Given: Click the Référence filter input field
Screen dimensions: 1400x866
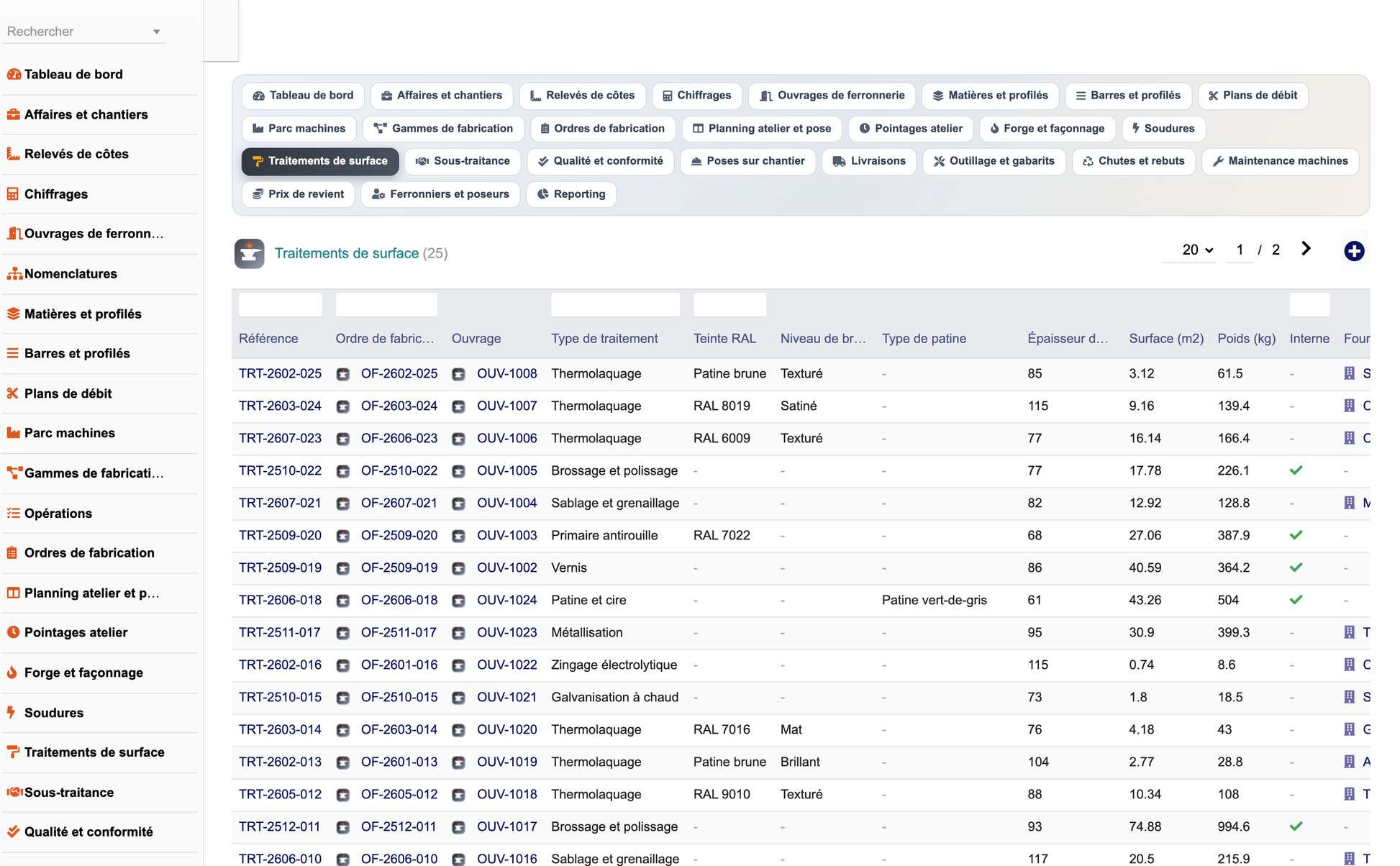Looking at the screenshot, I should 280,305.
